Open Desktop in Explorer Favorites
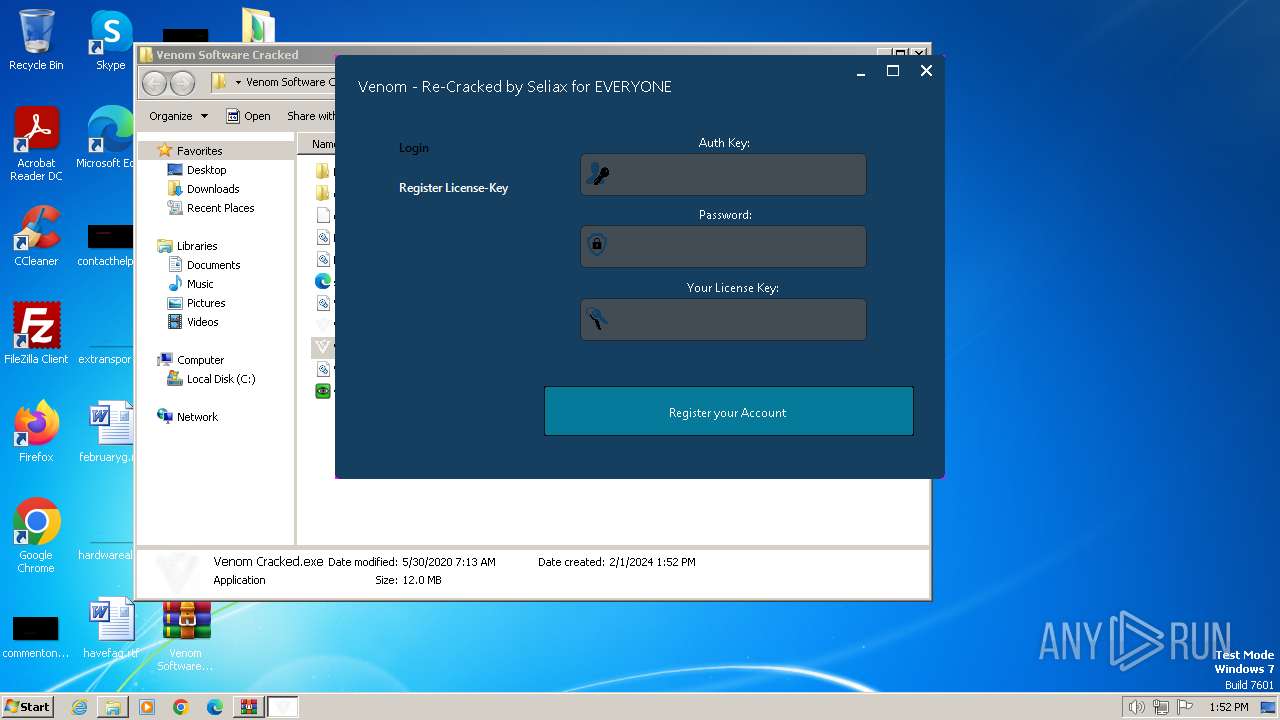The width and height of the screenshot is (1280, 720). pyautogui.click(x=206, y=170)
